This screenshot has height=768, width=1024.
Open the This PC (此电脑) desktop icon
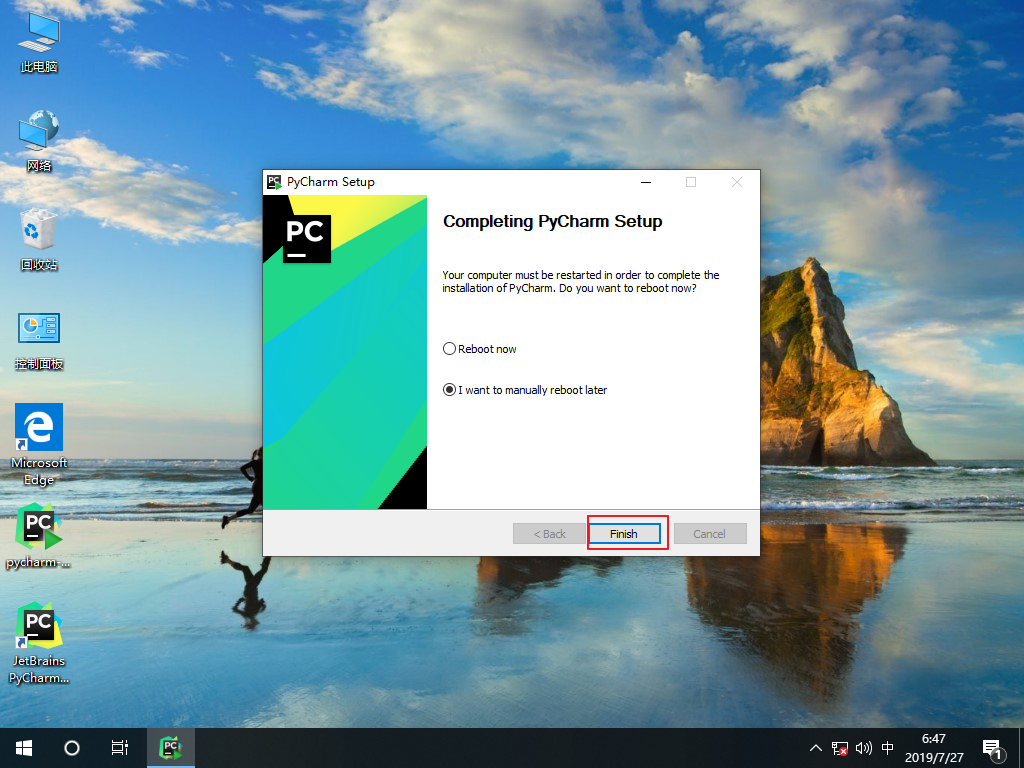tap(38, 38)
